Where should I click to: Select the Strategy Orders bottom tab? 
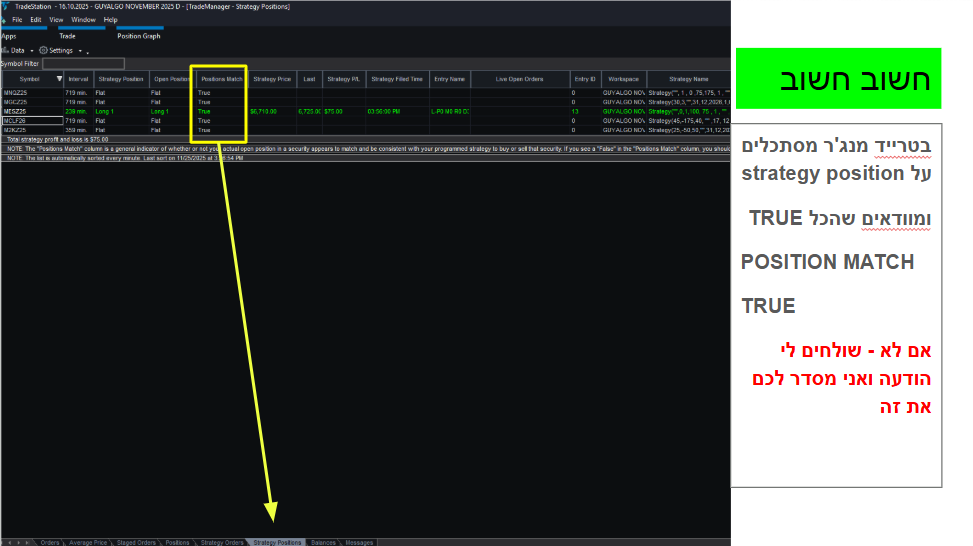tap(221, 542)
